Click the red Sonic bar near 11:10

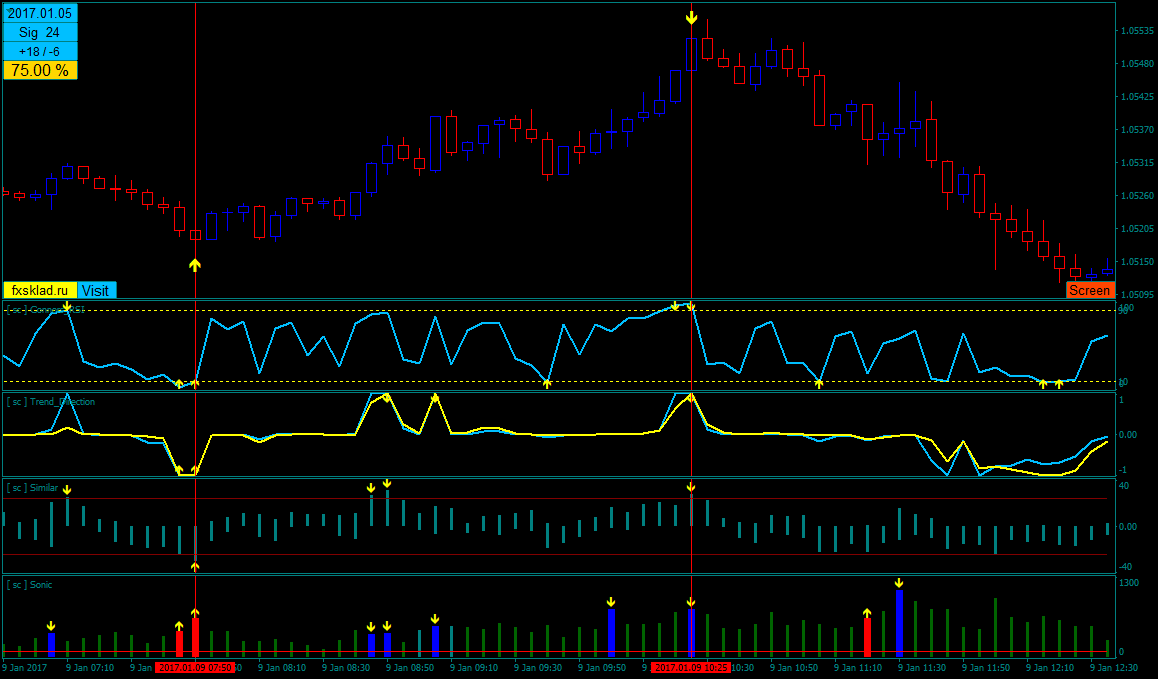(867, 637)
